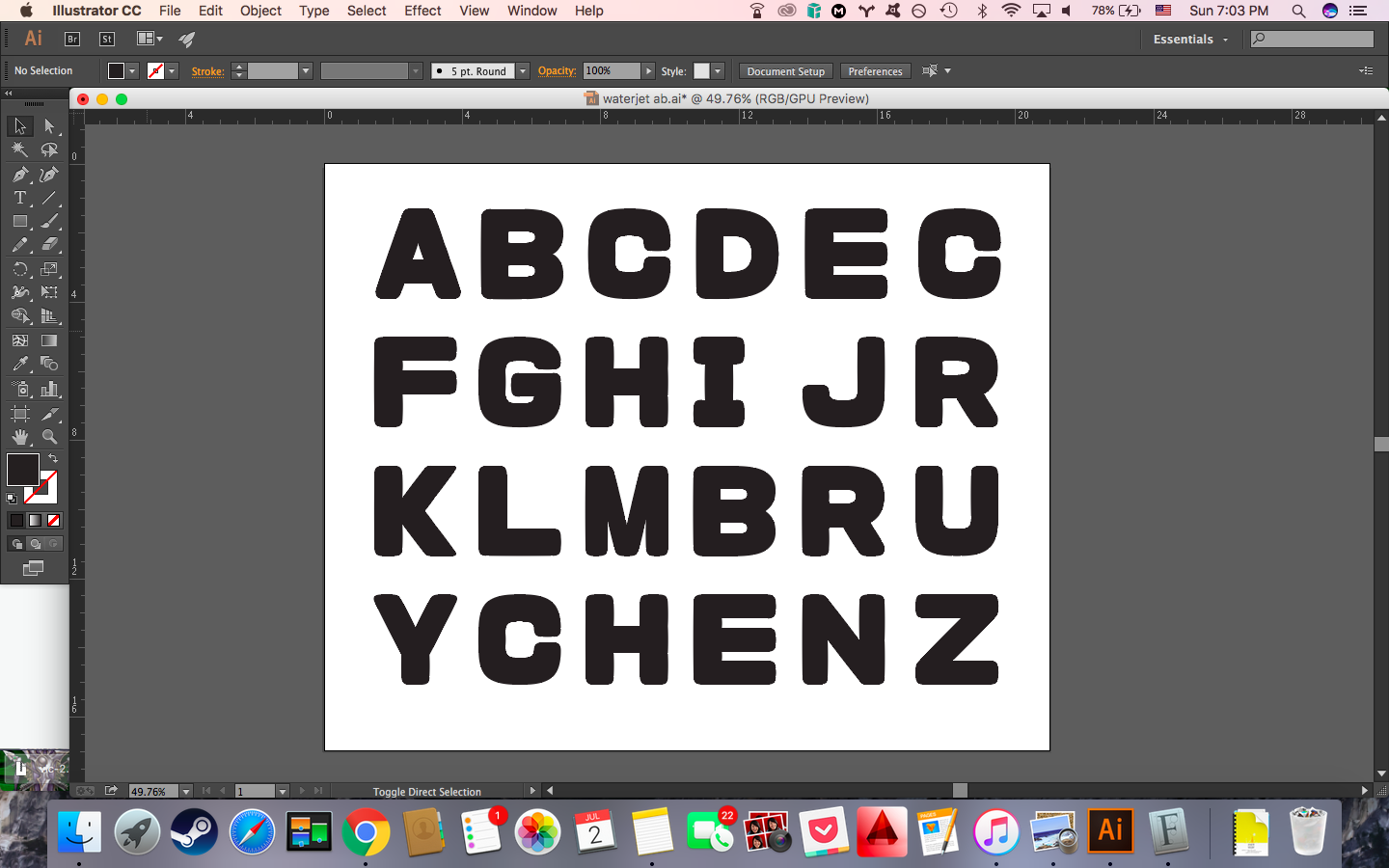Activate the Zoom tool
The width and height of the screenshot is (1389, 868).
pyautogui.click(x=49, y=437)
